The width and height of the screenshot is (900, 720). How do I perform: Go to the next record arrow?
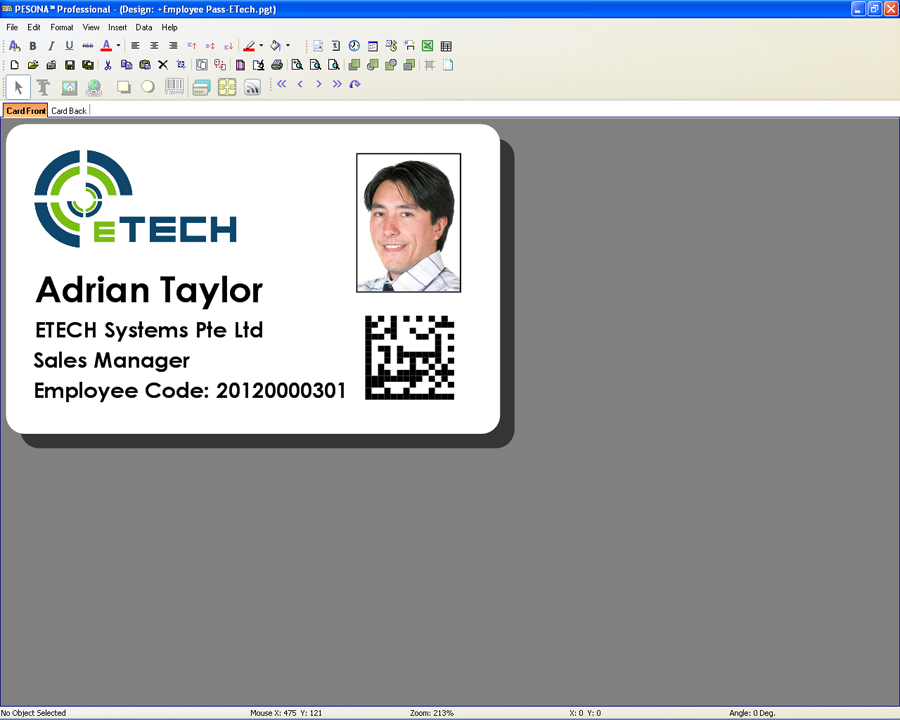(319, 85)
